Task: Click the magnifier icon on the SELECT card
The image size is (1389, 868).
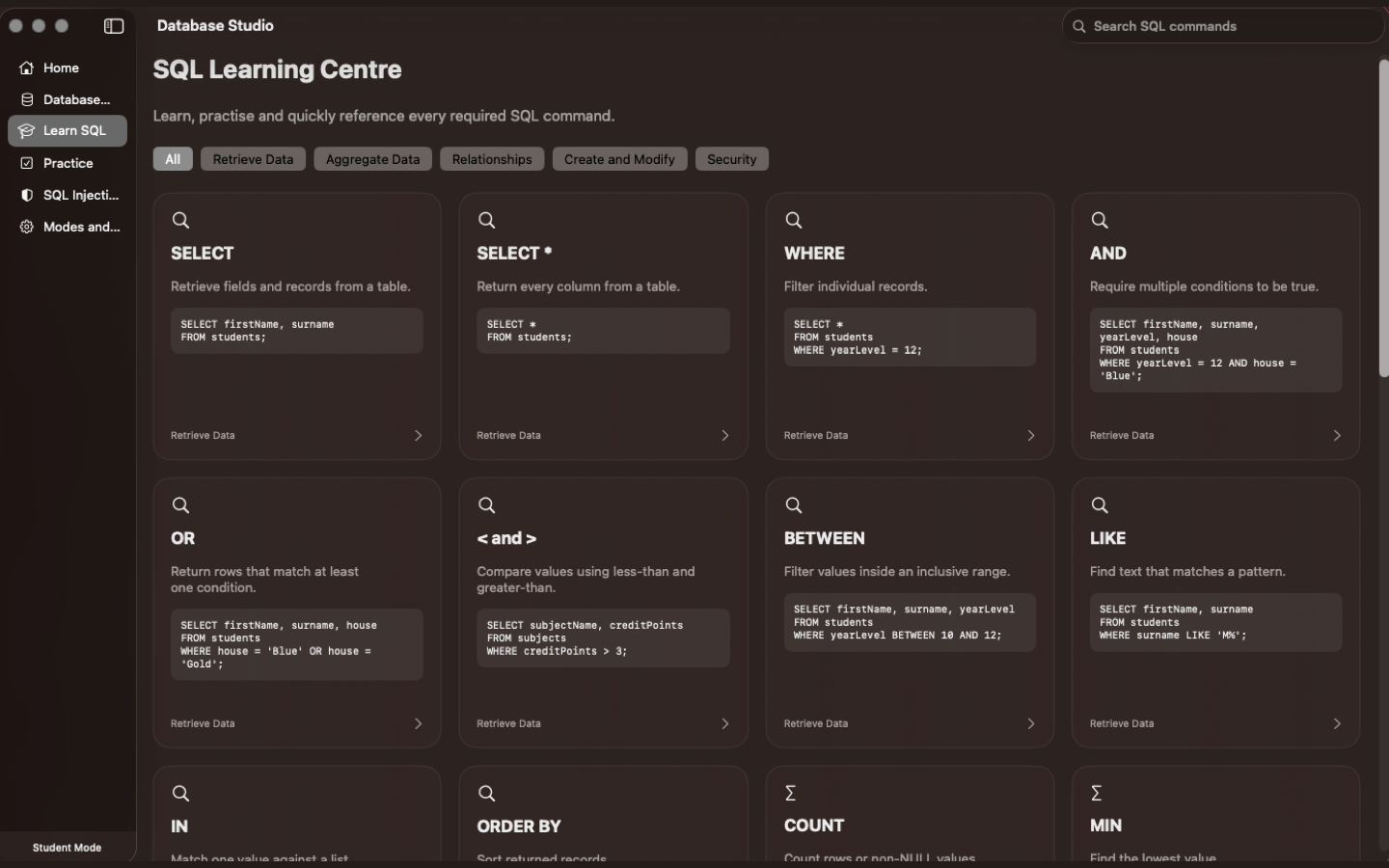Action: pyautogui.click(x=180, y=220)
